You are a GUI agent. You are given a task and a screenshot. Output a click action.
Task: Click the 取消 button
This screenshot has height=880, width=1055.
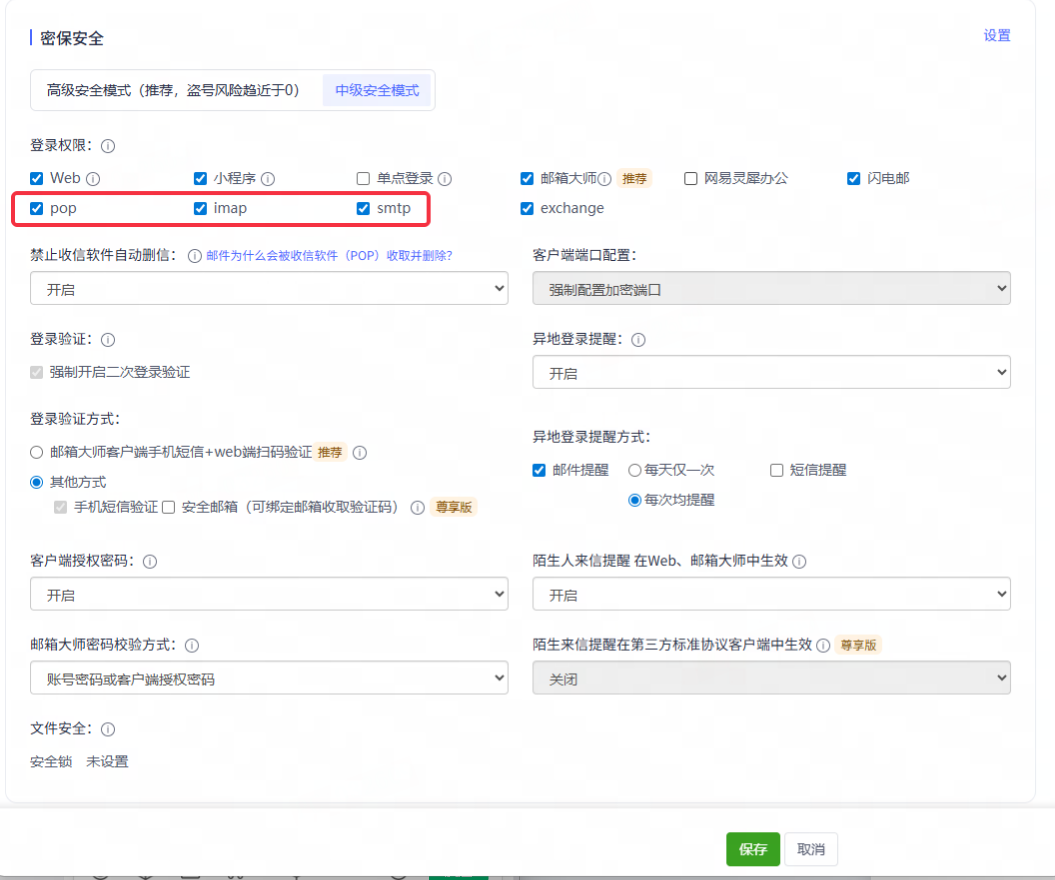tap(811, 849)
